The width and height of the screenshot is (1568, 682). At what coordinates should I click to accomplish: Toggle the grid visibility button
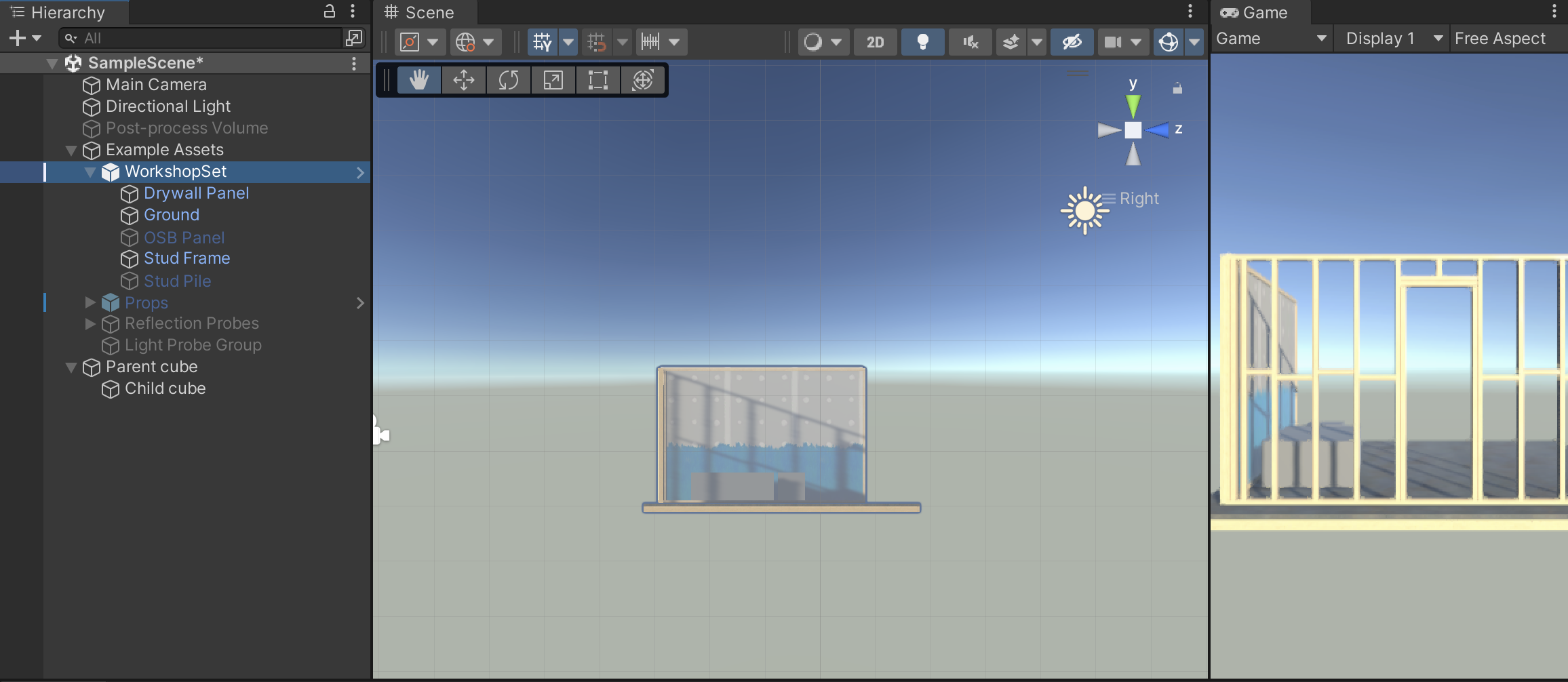543,42
